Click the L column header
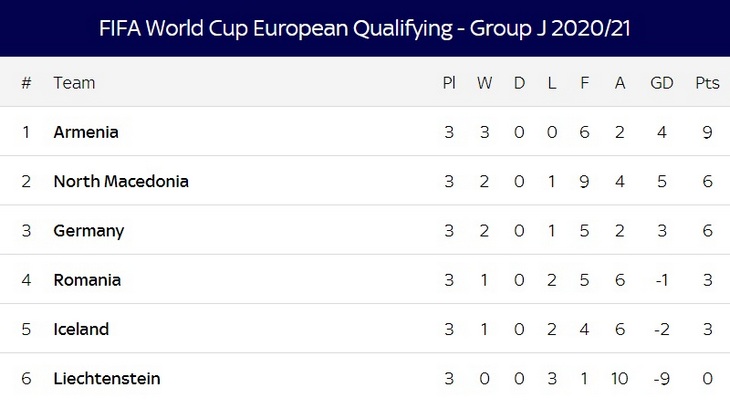Viewport: 730px width, 409px height. [552, 83]
